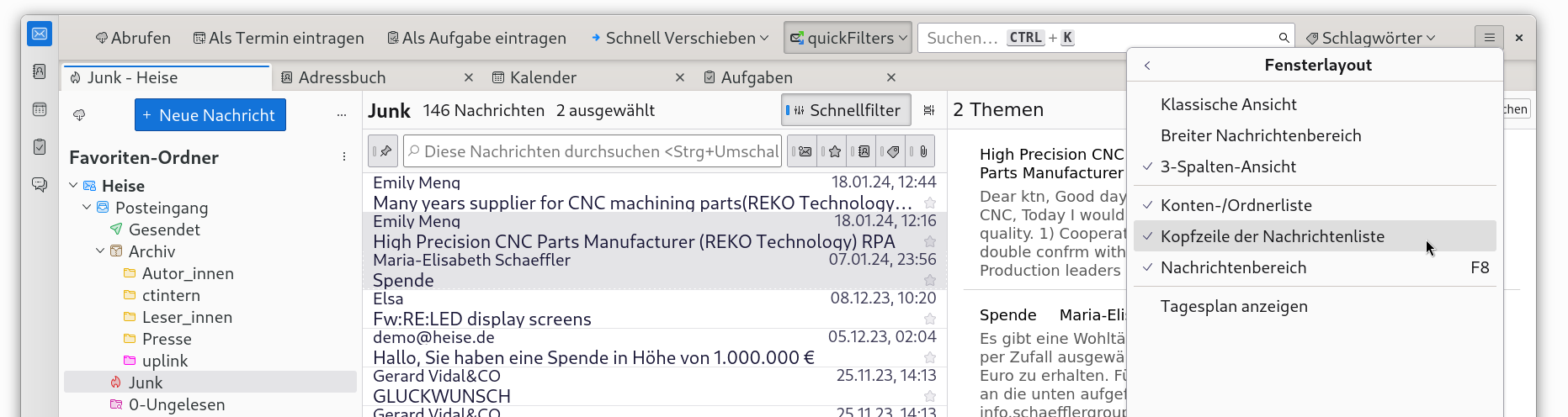
Task: Open the Chat space in the sidebar
Action: [x=40, y=184]
